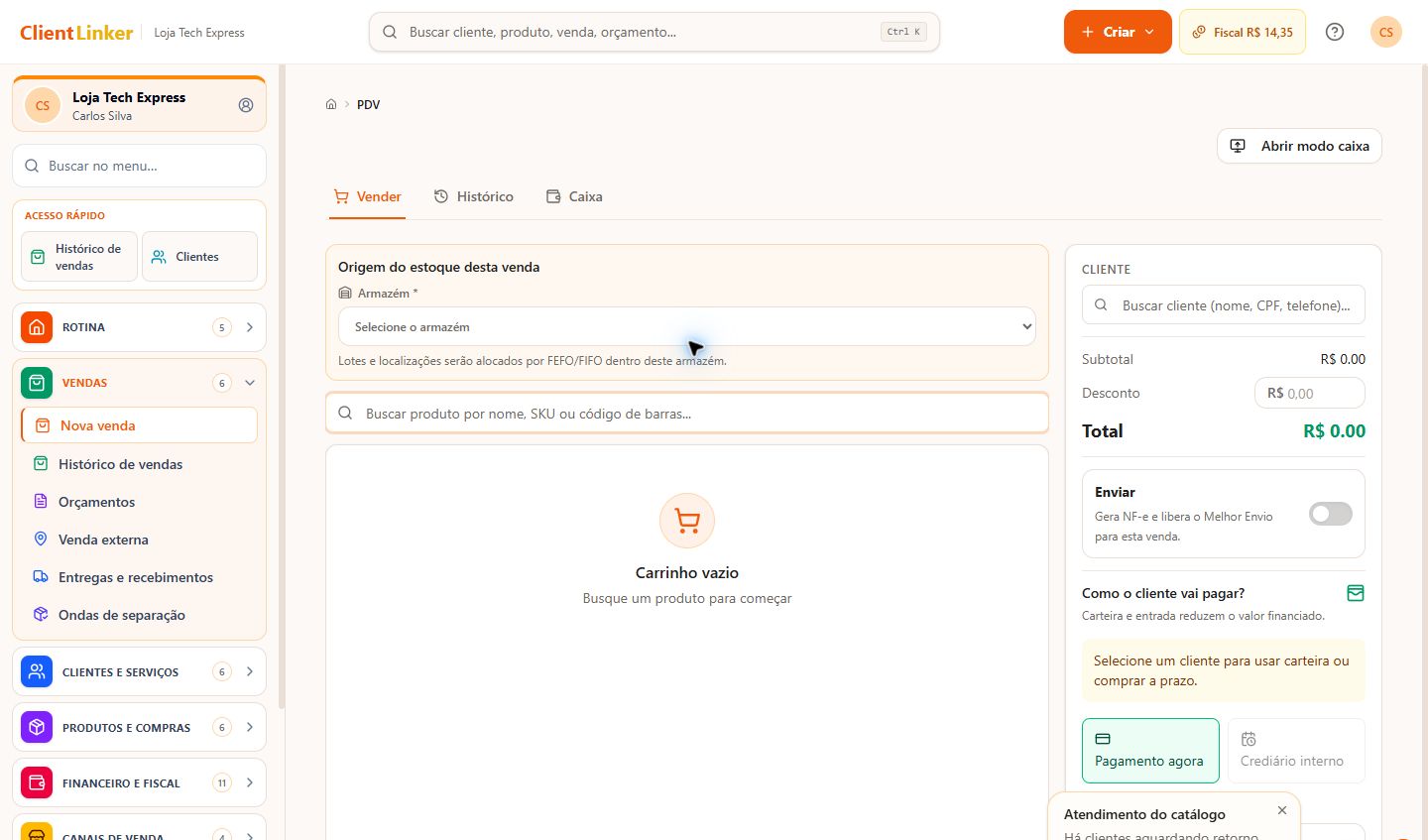Viewport: 1428px width, 840px height.
Task: Click the profile icon on store card
Action: point(246,105)
